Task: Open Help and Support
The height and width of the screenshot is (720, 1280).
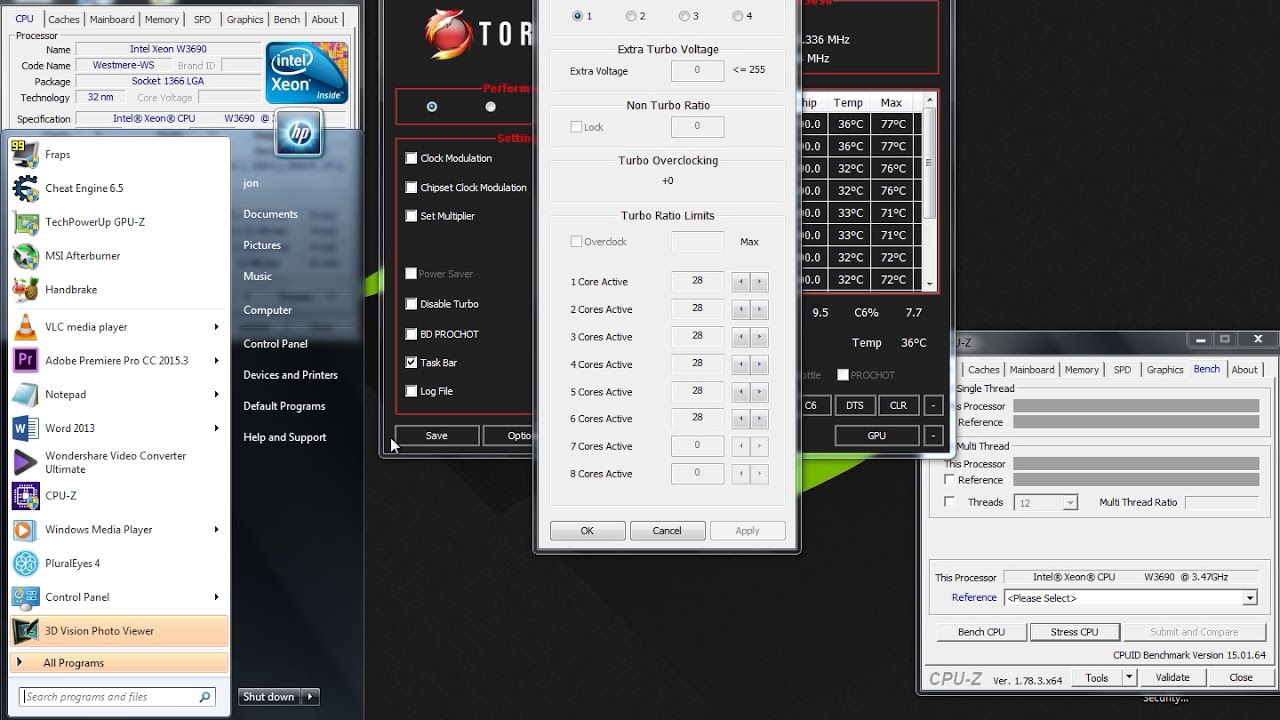Action: point(284,437)
